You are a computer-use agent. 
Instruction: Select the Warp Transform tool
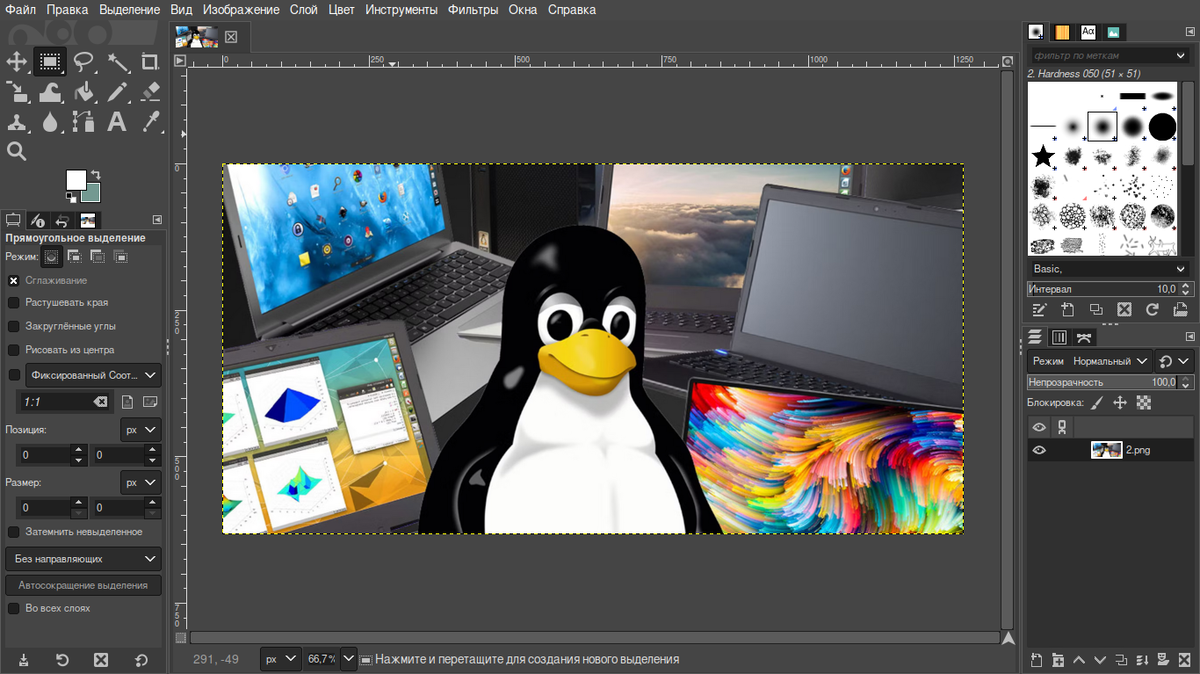(50, 92)
